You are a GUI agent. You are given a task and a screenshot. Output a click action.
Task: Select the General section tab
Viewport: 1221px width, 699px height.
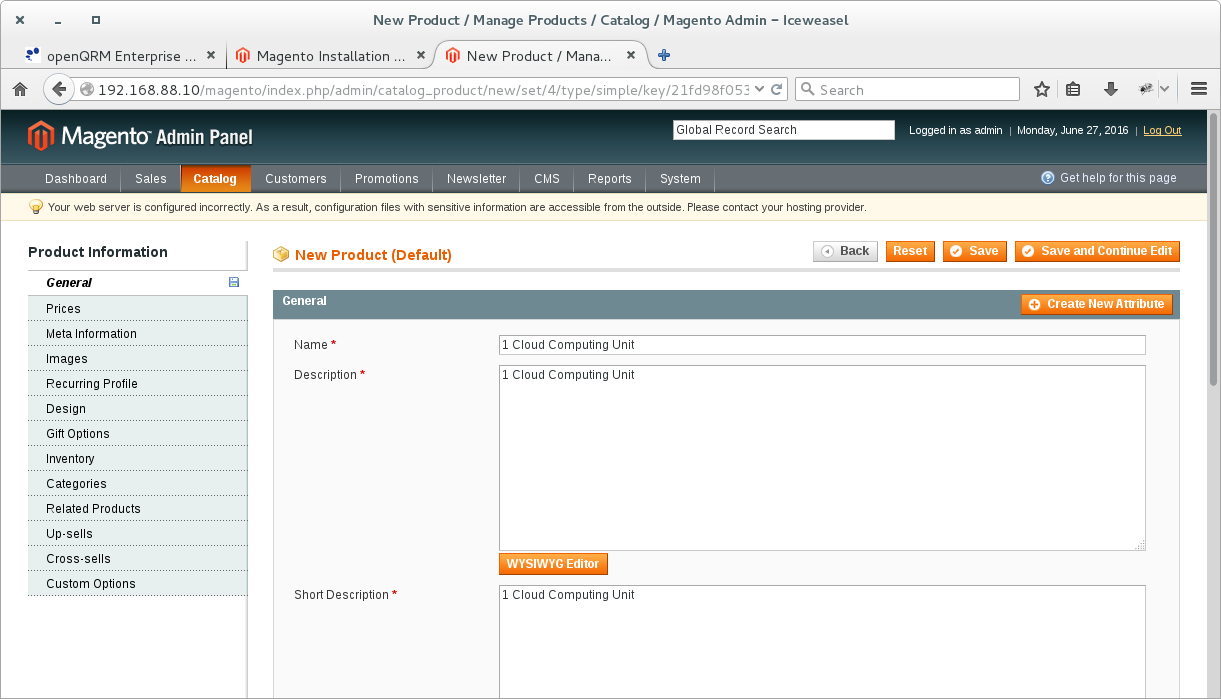[x=137, y=283]
